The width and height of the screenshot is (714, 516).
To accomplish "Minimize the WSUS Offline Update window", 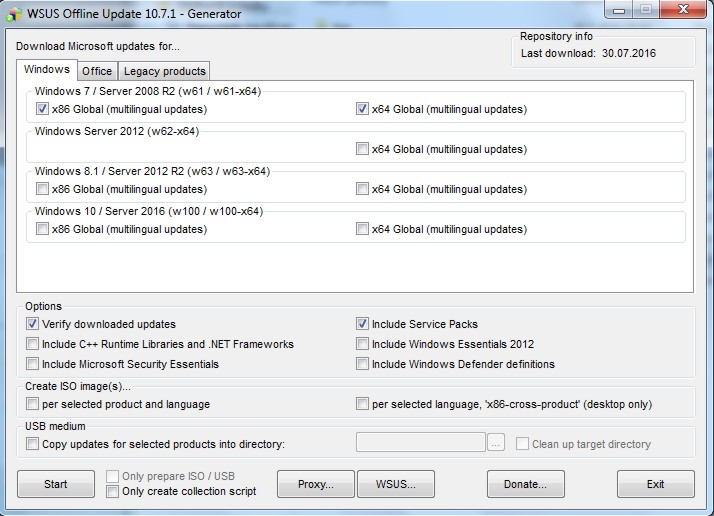I will click(619, 10).
